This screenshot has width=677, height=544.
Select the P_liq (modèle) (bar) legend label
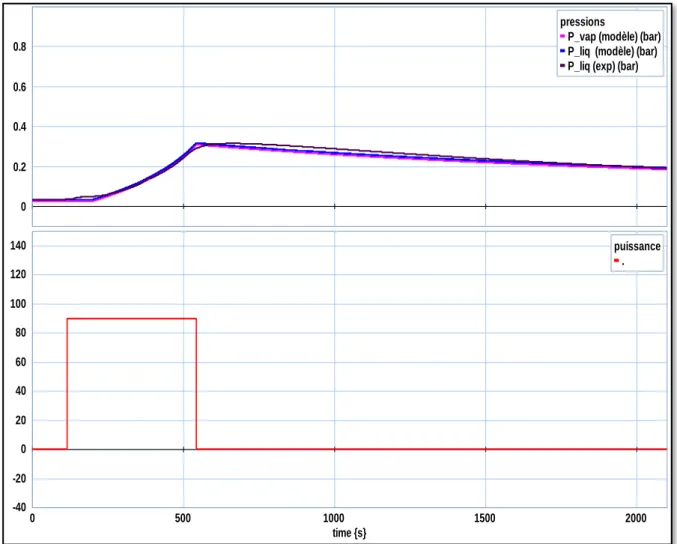(x=612, y=51)
